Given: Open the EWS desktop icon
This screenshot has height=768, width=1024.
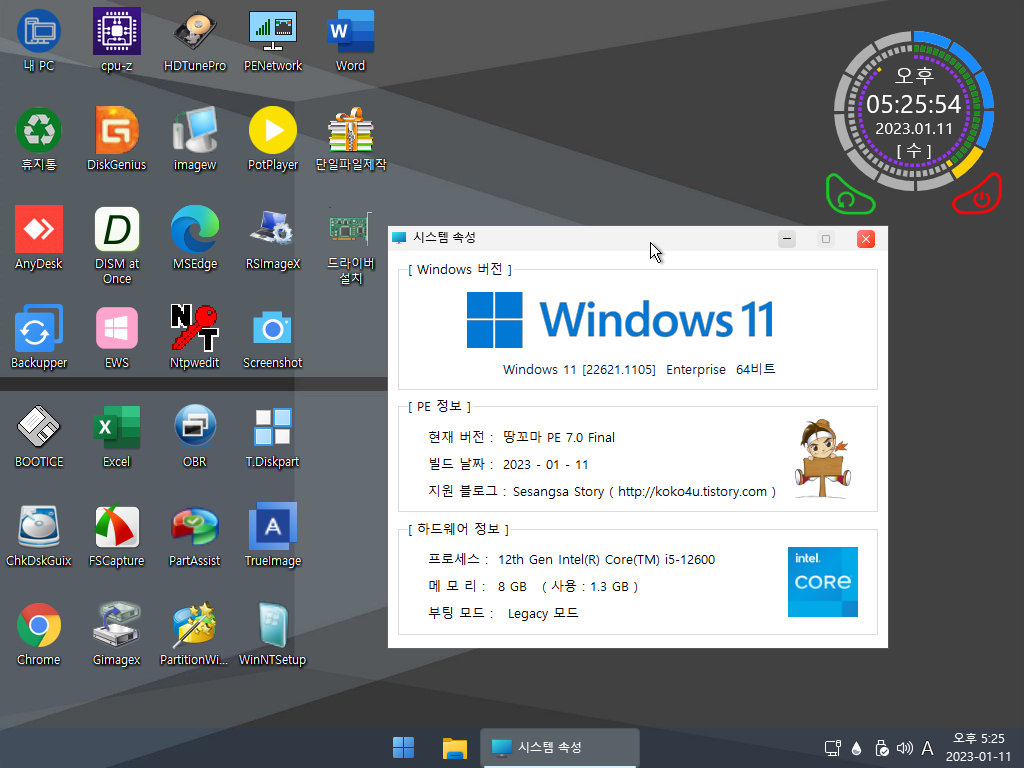Looking at the screenshot, I should [117, 337].
